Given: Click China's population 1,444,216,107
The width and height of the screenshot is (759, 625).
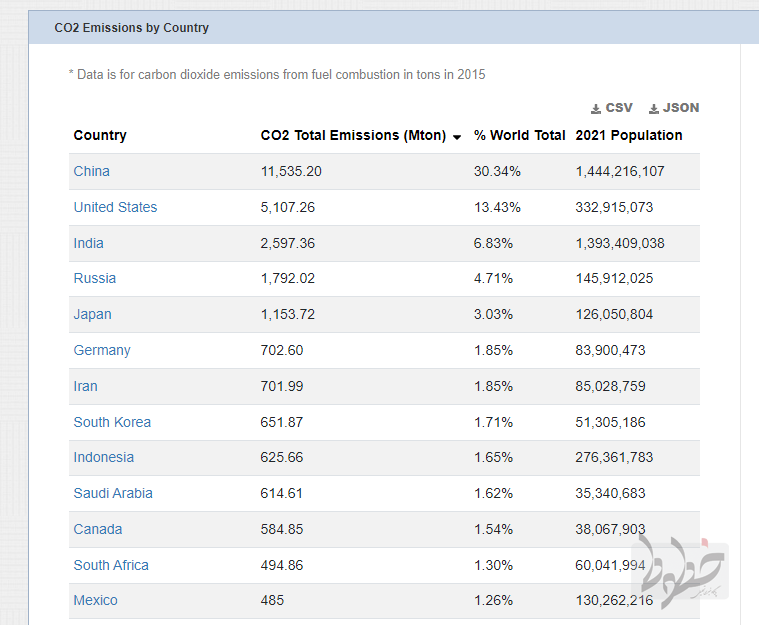Looking at the screenshot, I should pos(620,171).
